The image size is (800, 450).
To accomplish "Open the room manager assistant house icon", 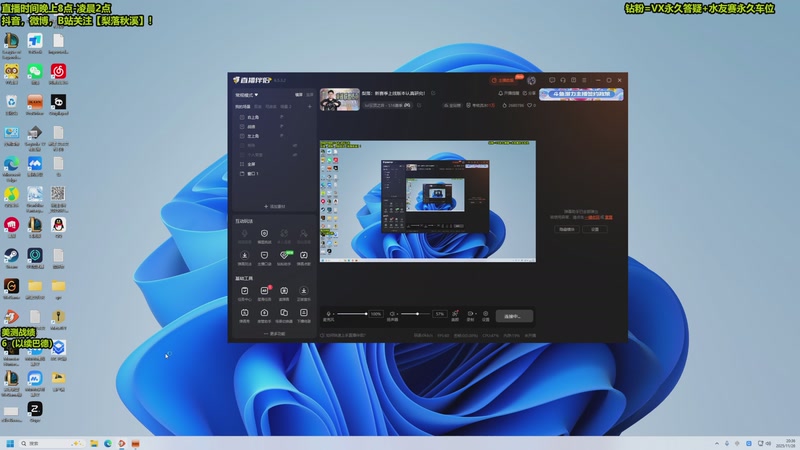I will click(264, 312).
